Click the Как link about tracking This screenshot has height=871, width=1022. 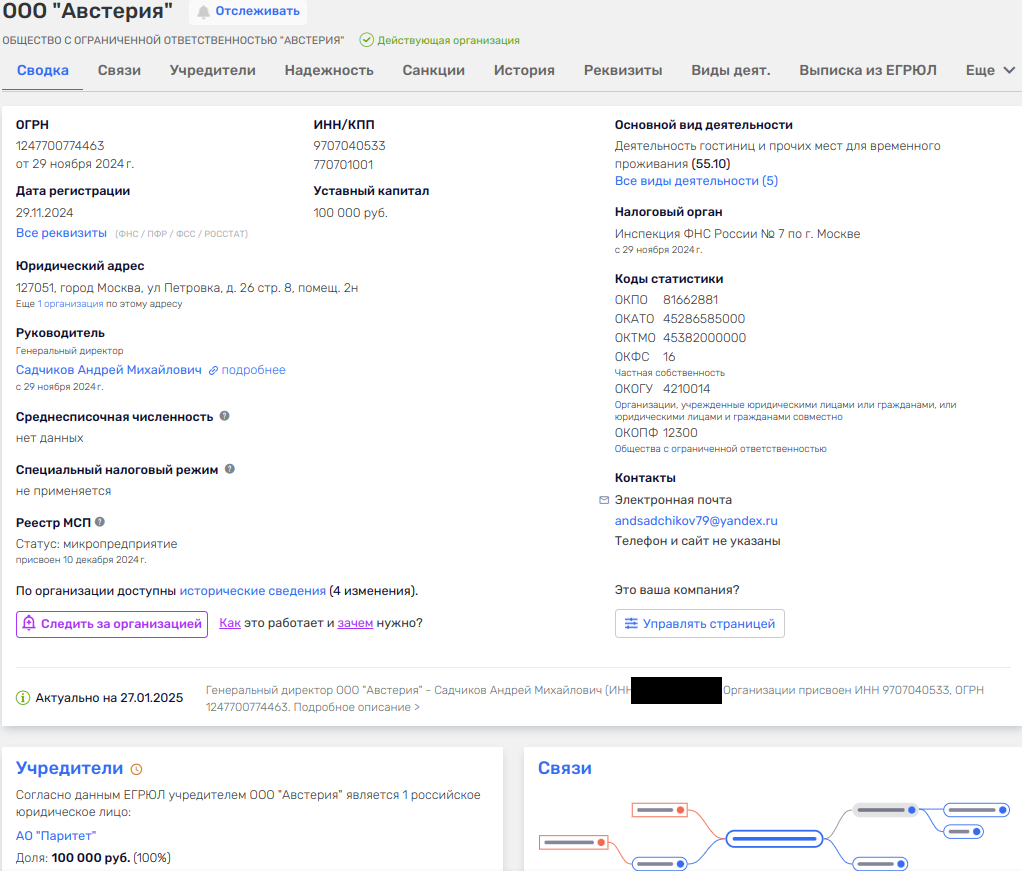230,623
